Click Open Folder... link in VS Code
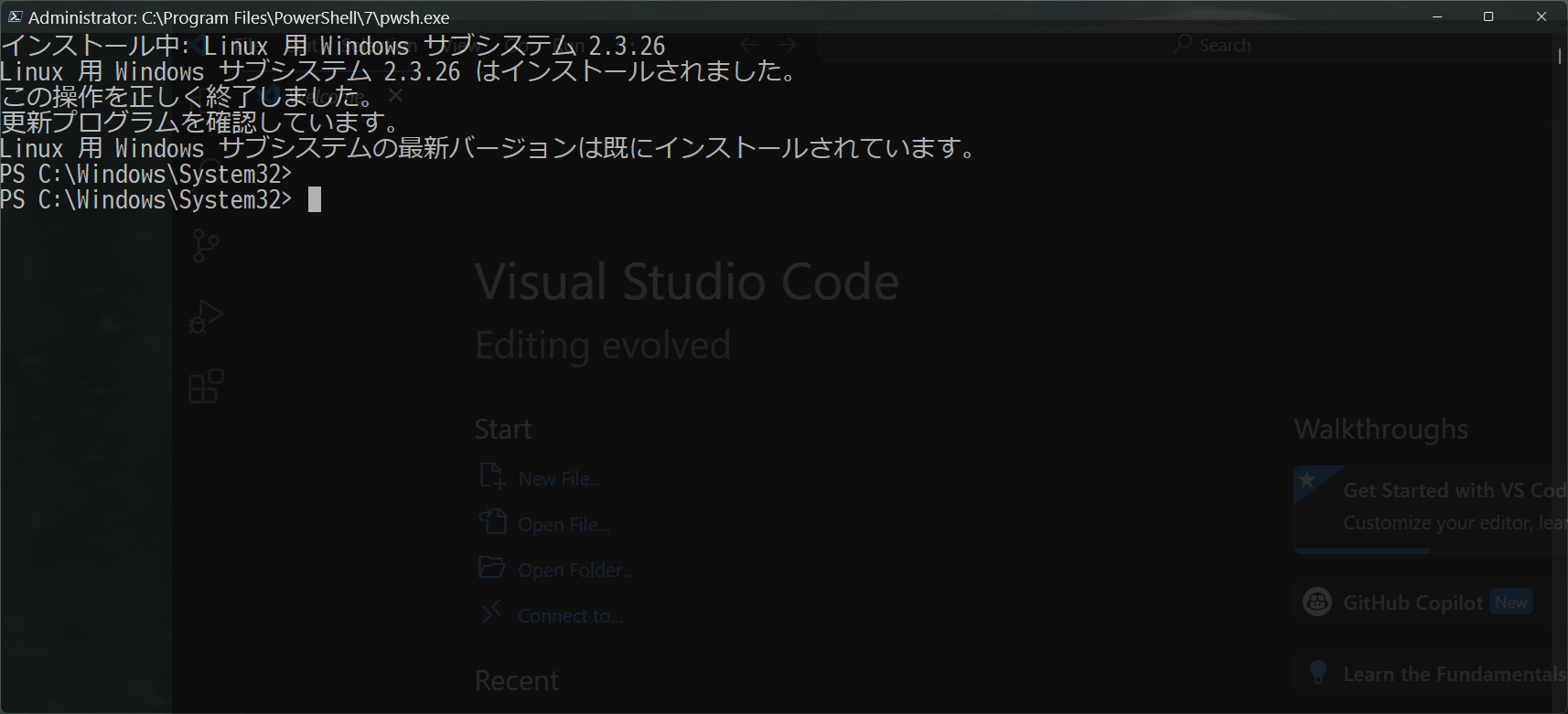The height and width of the screenshot is (714, 1568). 576,570
